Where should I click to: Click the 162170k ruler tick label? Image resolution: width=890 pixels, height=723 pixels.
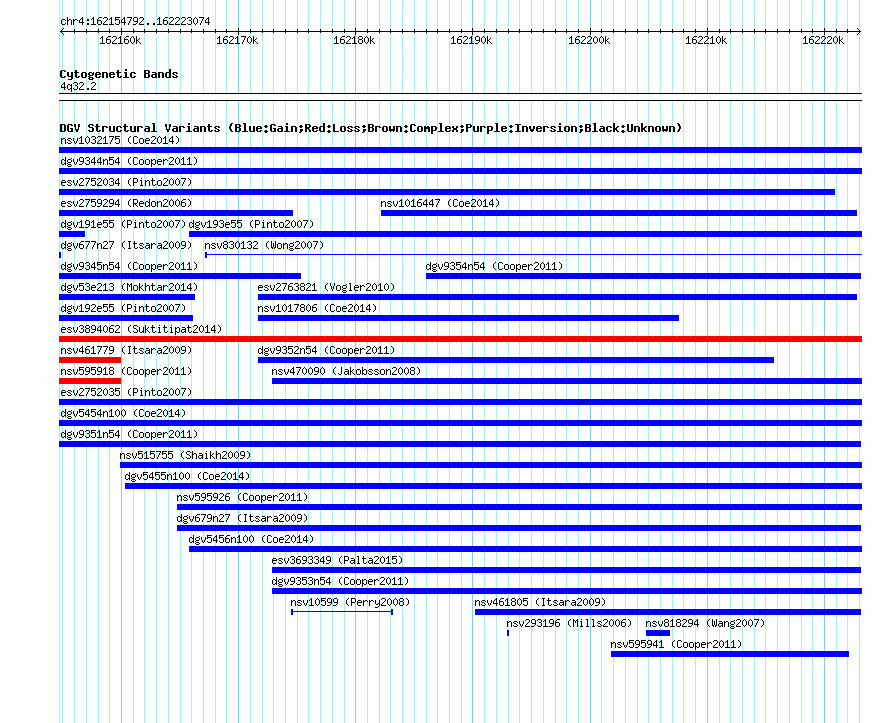coord(237,40)
